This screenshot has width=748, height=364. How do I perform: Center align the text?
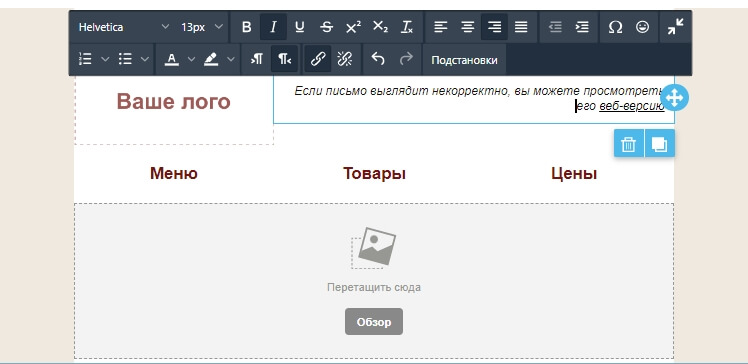(468, 27)
